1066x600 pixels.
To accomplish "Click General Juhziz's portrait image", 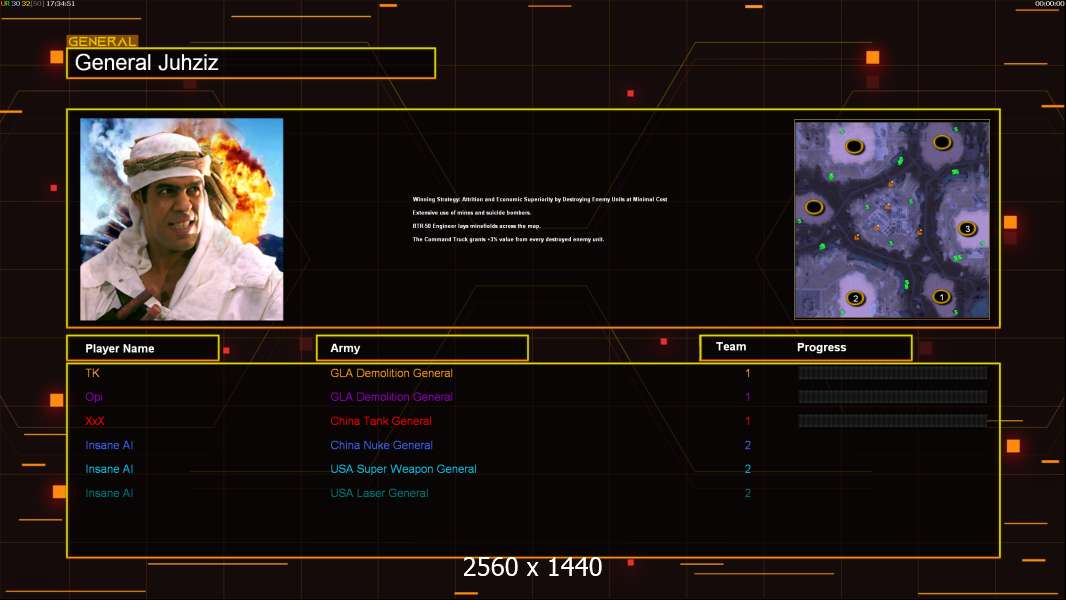I will pos(182,219).
